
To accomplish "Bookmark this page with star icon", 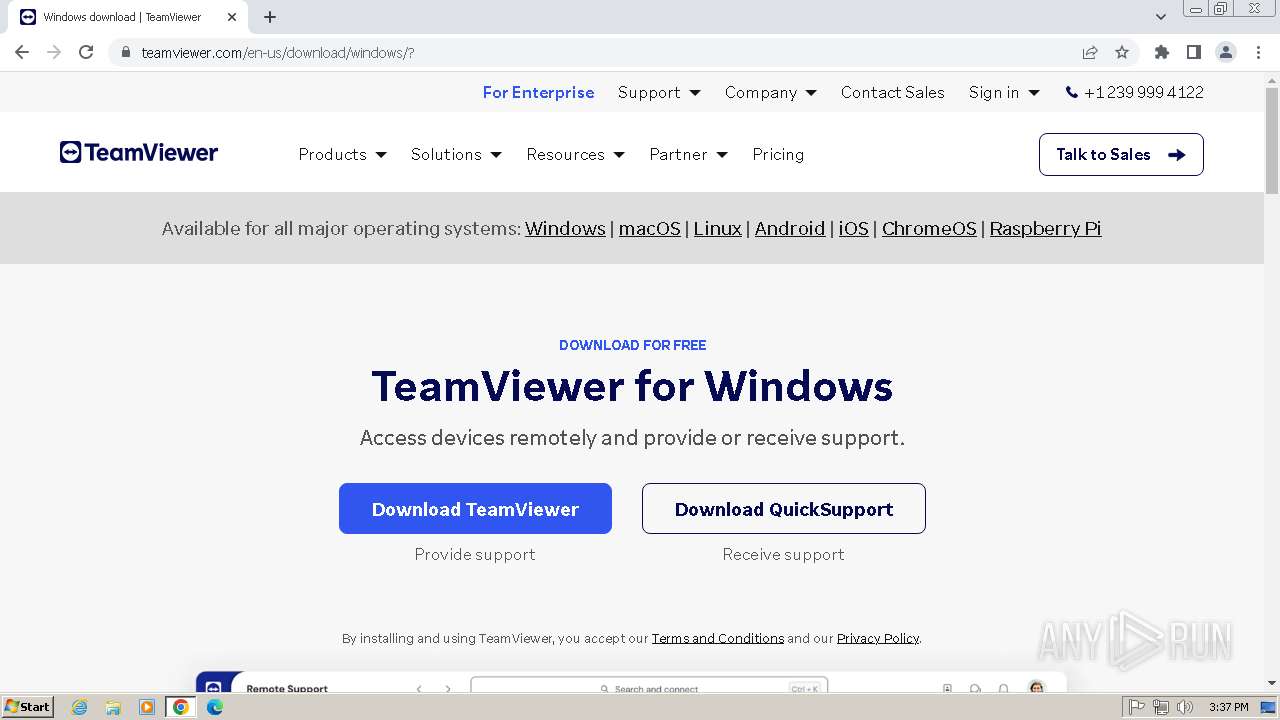I will [1122, 52].
